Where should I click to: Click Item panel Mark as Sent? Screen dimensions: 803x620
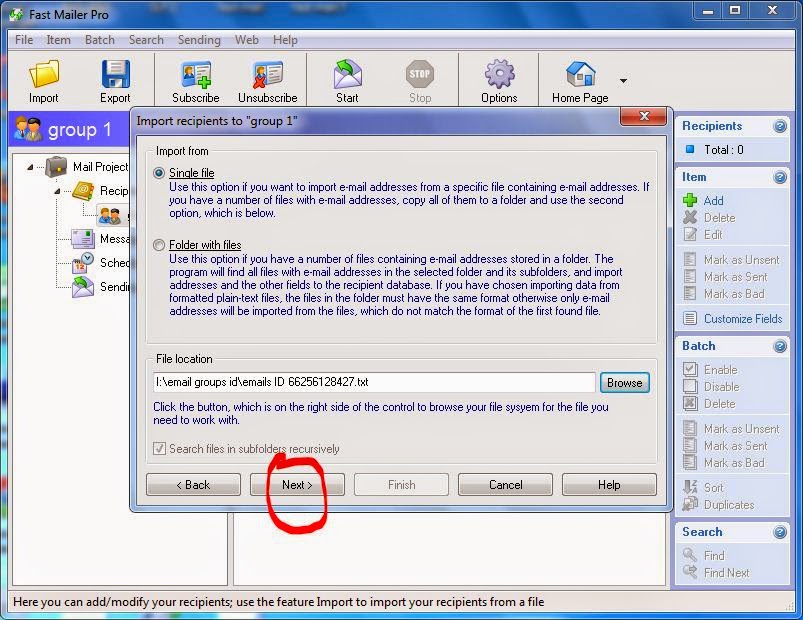[x=735, y=276]
